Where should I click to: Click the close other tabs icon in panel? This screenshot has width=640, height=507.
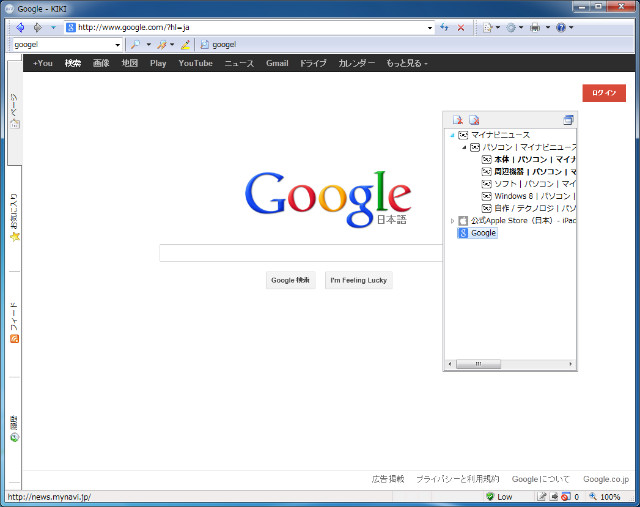(474, 120)
